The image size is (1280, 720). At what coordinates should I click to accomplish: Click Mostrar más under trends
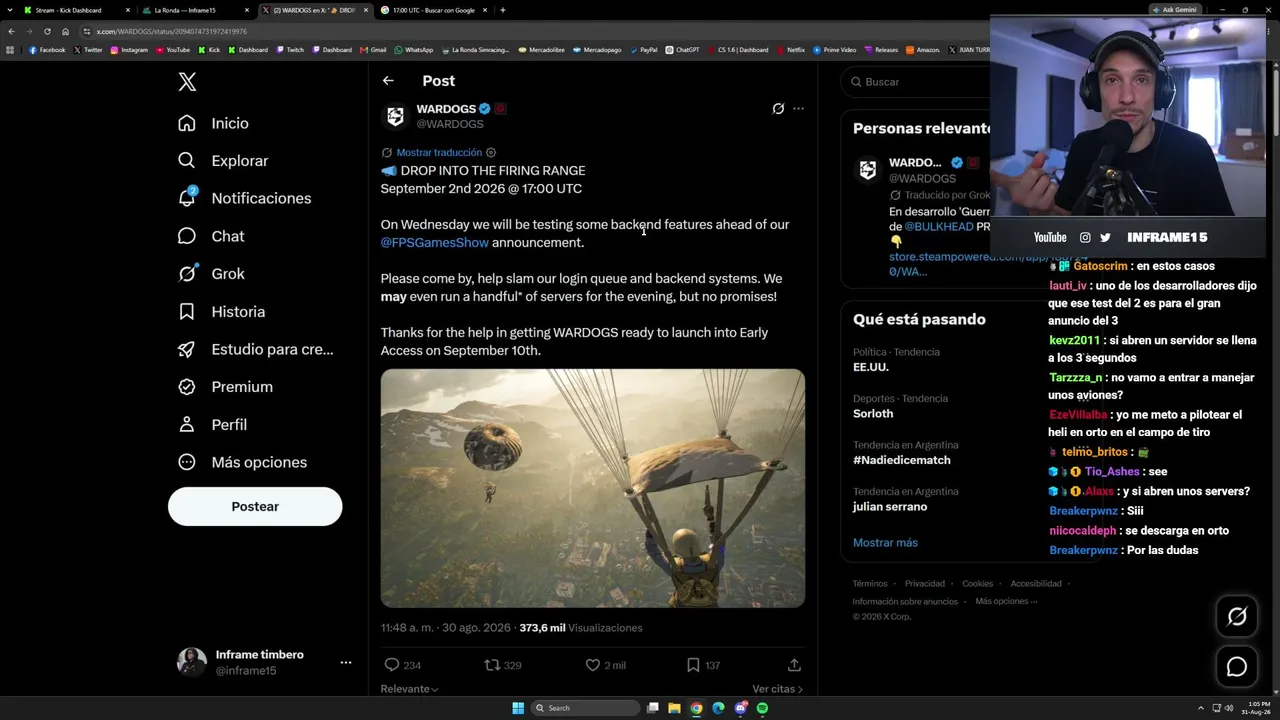pyautogui.click(x=885, y=543)
